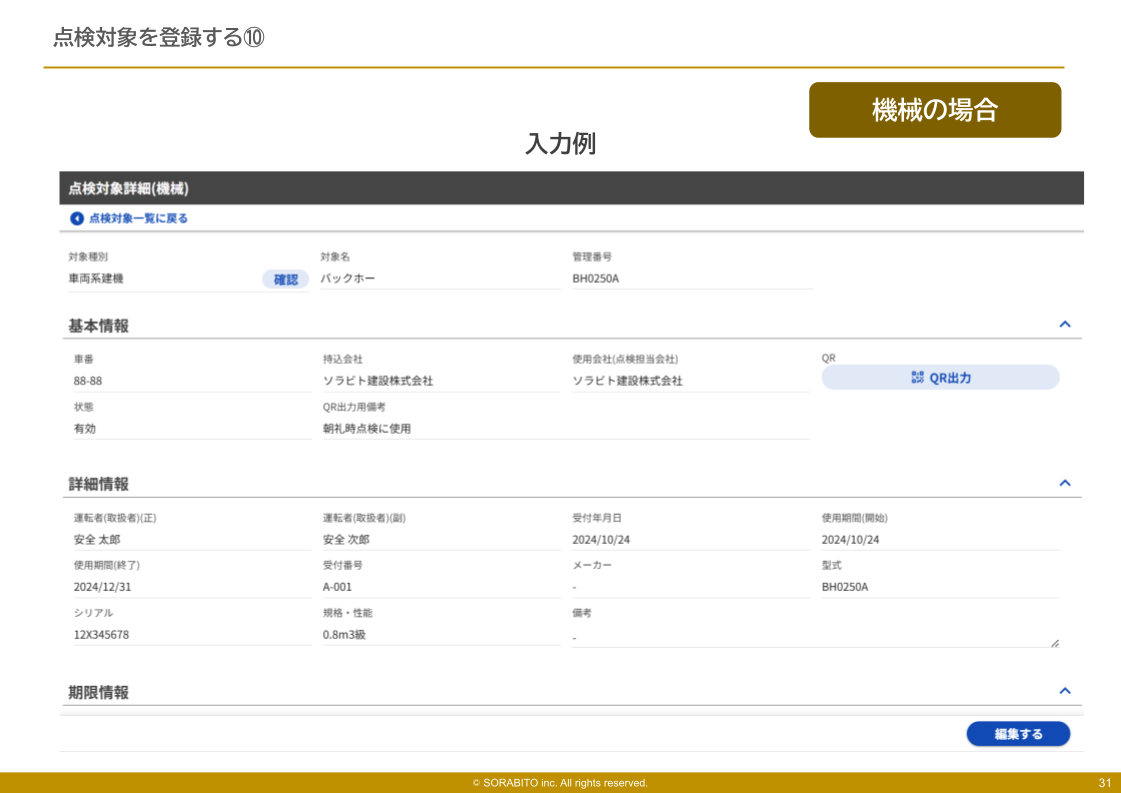Image resolution: width=1121 pixels, height=793 pixels.
Task: Toggle the 期限情報 section chevron
Action: point(1065,690)
